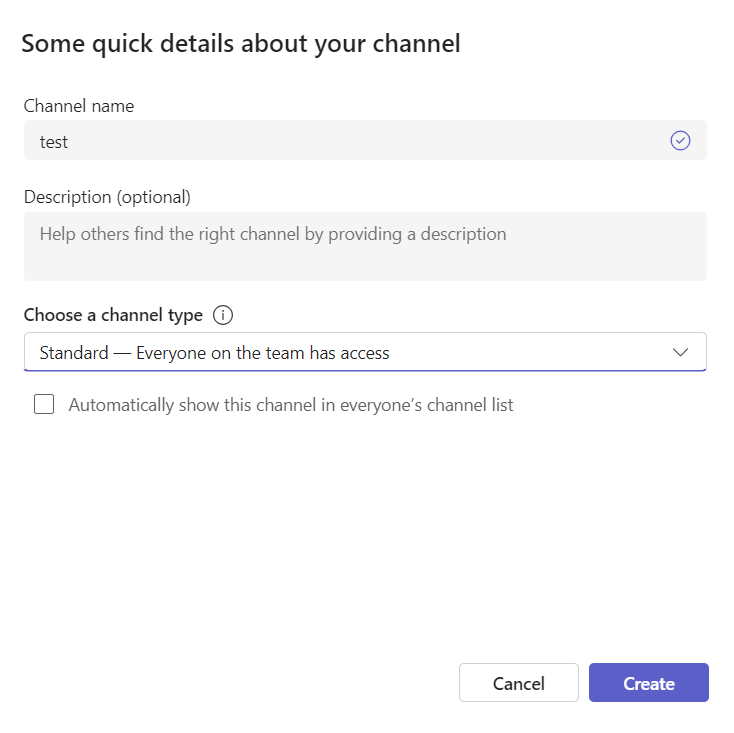The image size is (734, 733).
Task: Focus the Channel name field containing test
Action: tap(365, 140)
